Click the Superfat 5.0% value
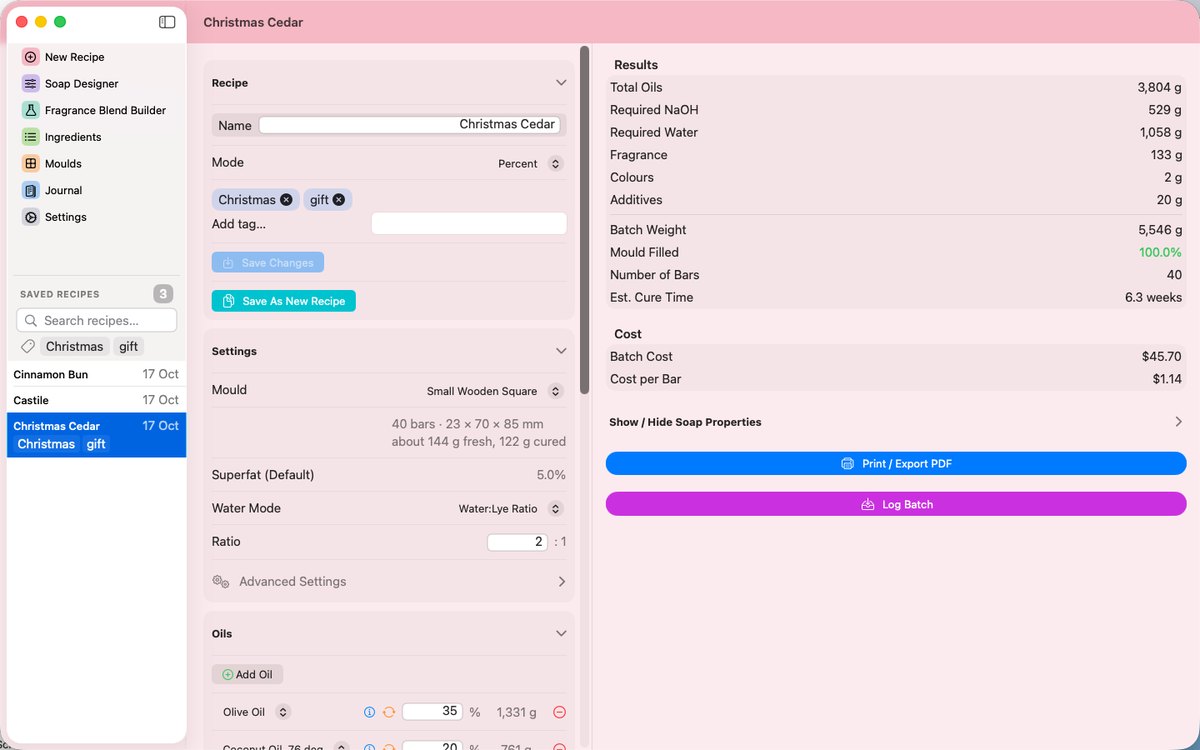The width and height of the screenshot is (1200, 750). point(551,475)
